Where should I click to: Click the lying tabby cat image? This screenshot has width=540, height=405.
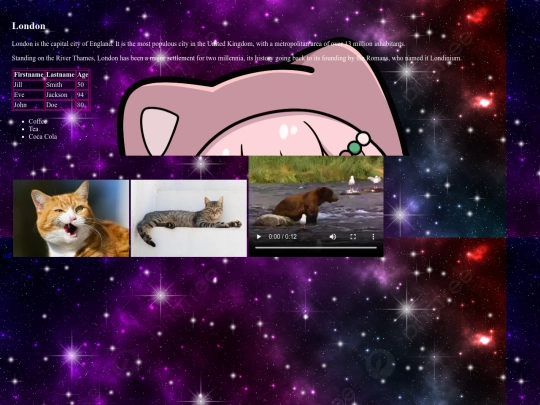[189, 218]
